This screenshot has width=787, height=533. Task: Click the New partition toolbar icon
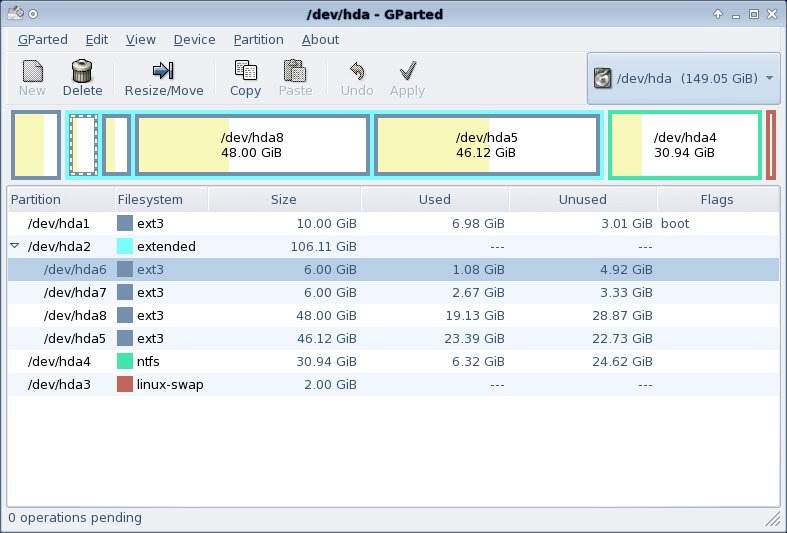[33, 71]
